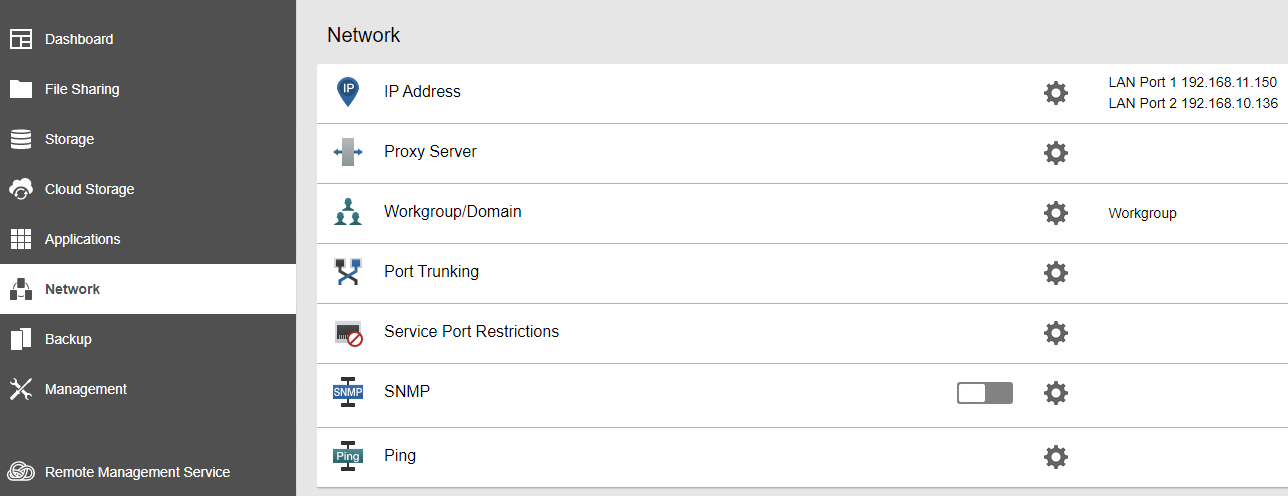Click the Service Port Restrictions label

click(471, 331)
